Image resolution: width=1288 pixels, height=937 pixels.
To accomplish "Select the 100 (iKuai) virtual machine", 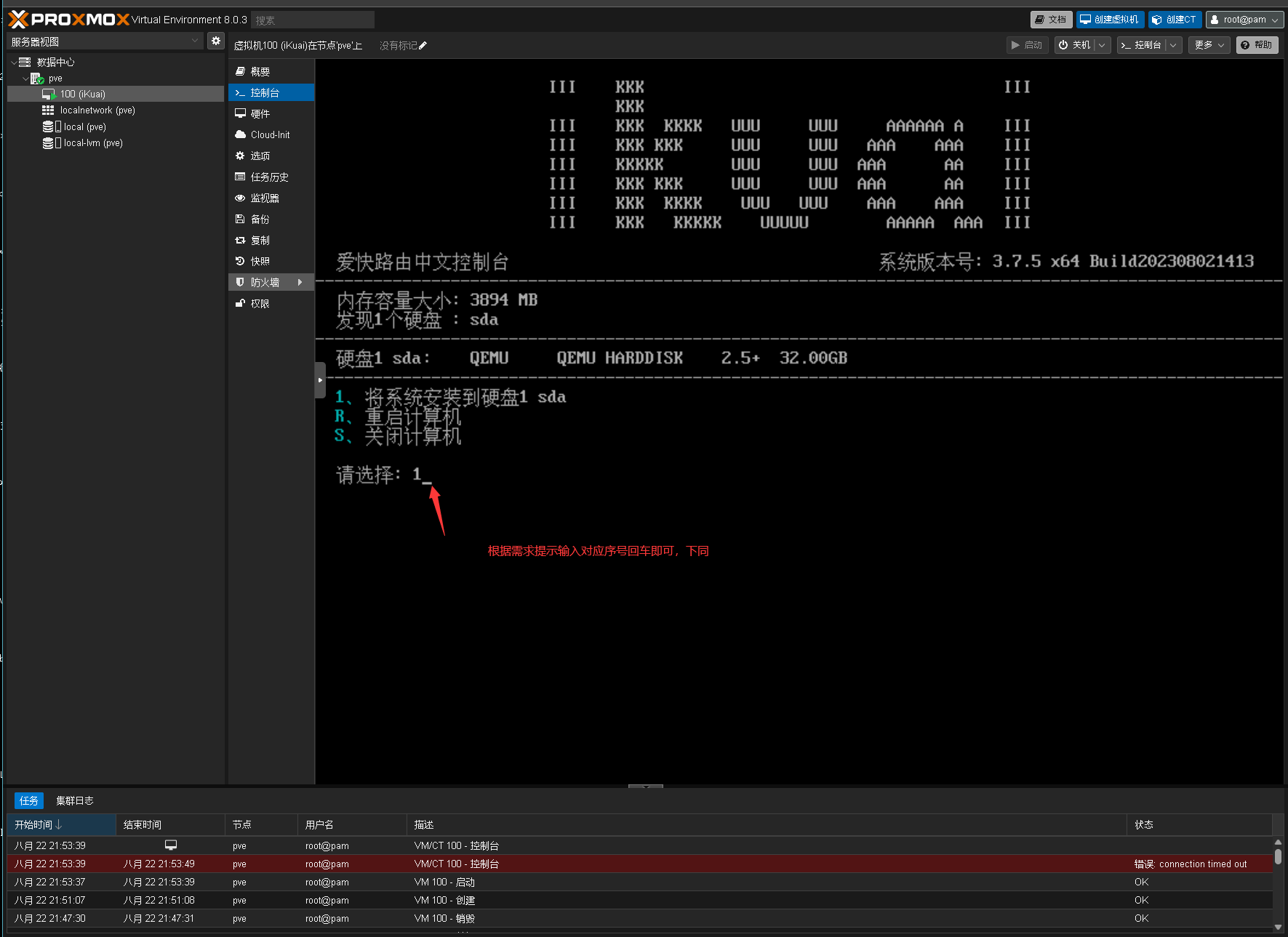I will coord(82,94).
